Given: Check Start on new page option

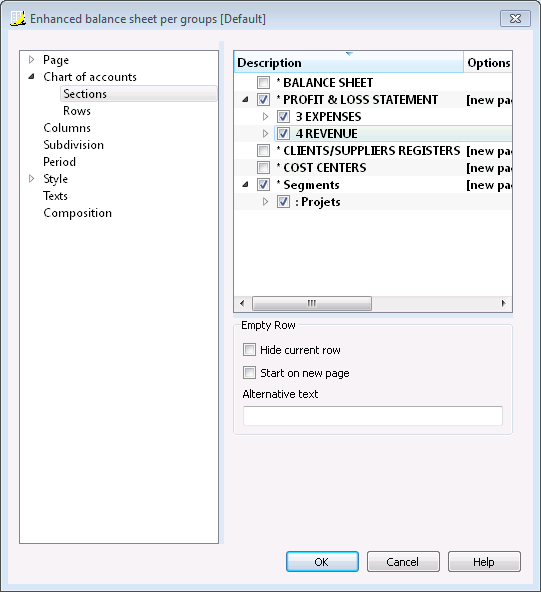Looking at the screenshot, I should pos(249,373).
